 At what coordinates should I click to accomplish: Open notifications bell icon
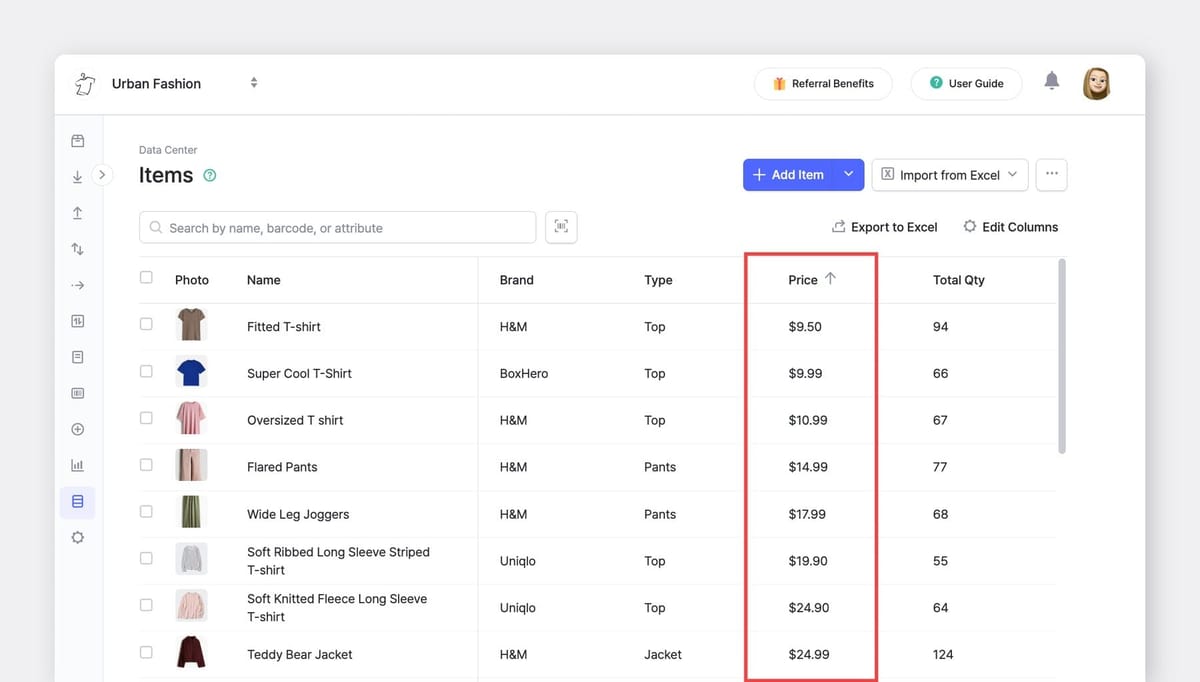(x=1051, y=82)
